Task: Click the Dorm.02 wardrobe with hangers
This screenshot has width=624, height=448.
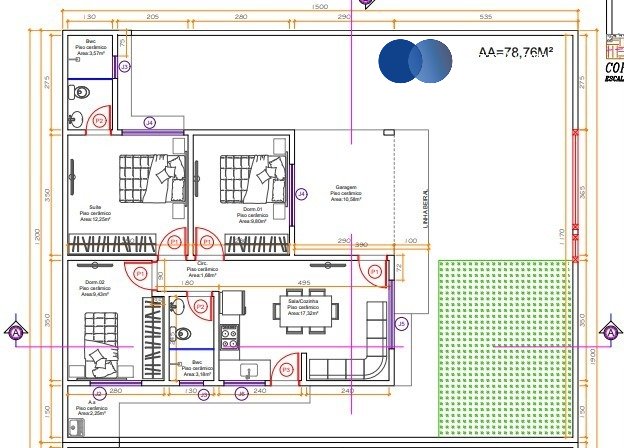Action: [153, 338]
